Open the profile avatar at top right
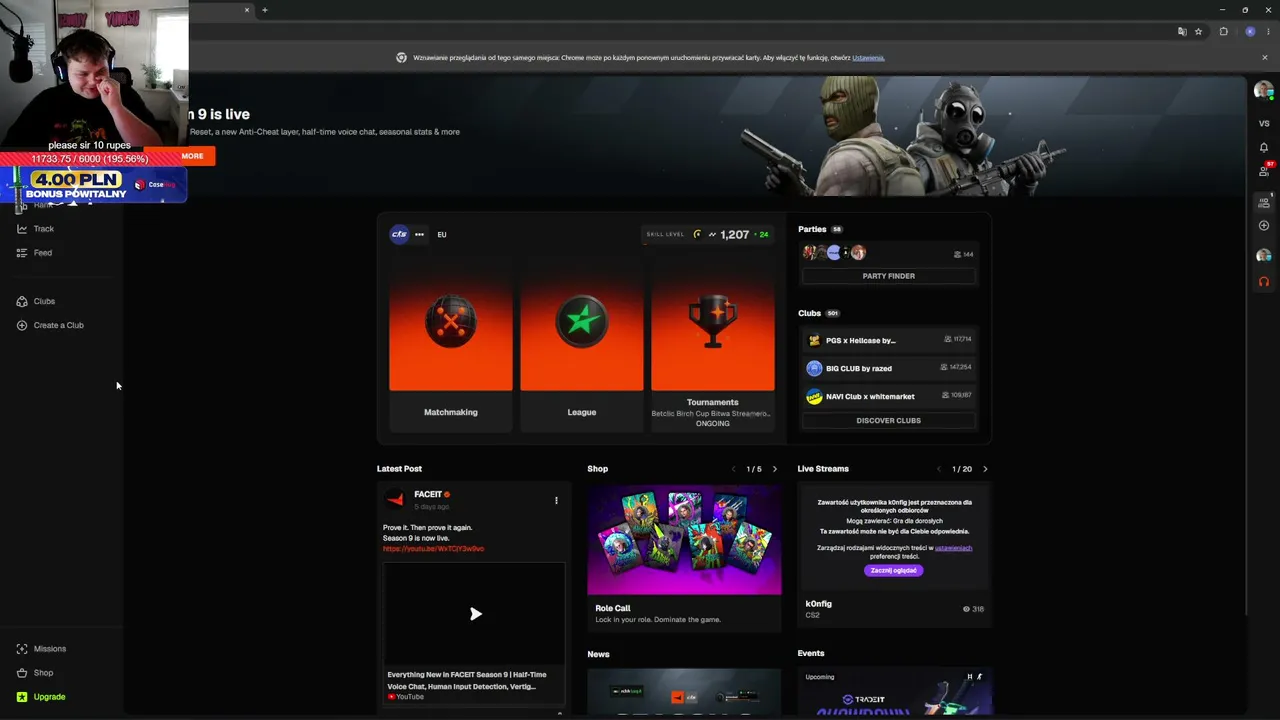The image size is (1280, 720). (x=1263, y=91)
